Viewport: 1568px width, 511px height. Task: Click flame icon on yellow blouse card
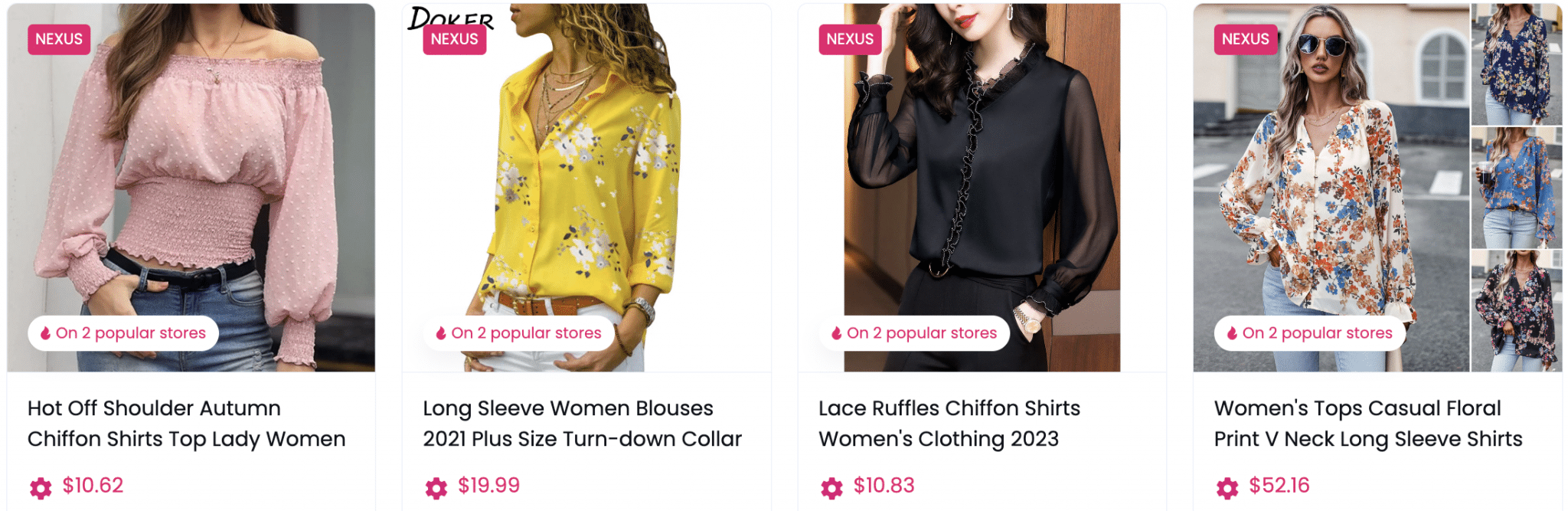click(x=441, y=333)
